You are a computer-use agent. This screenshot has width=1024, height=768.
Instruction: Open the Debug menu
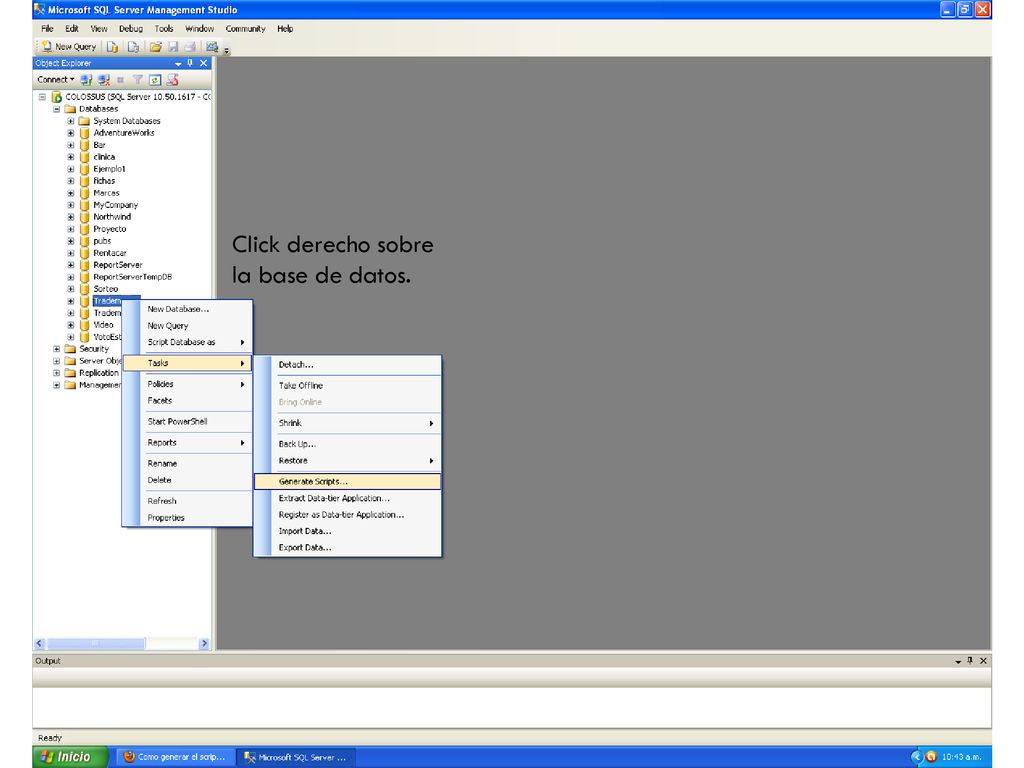coord(131,29)
